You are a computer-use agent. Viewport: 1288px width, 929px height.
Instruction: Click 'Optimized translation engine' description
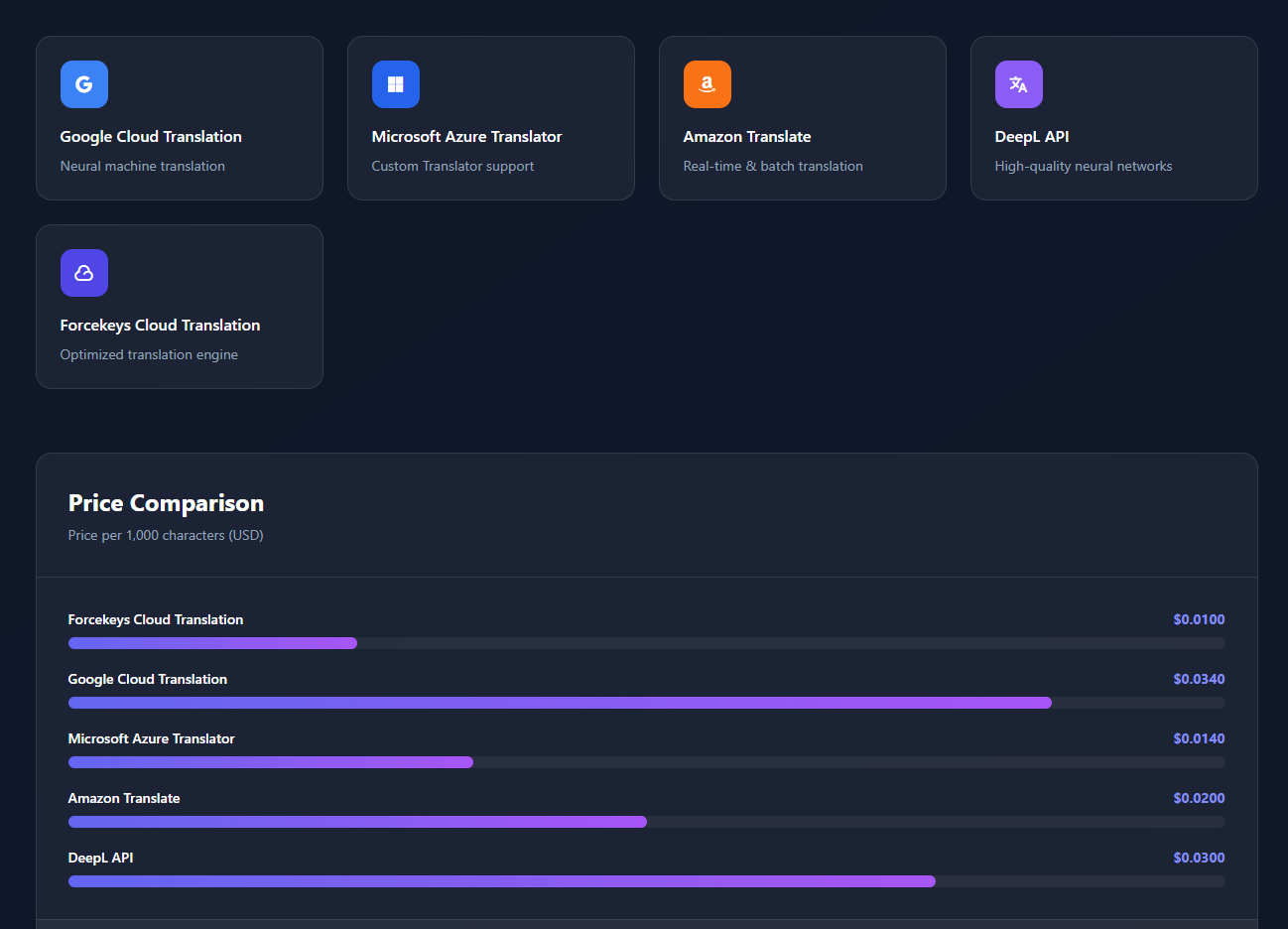149,355
